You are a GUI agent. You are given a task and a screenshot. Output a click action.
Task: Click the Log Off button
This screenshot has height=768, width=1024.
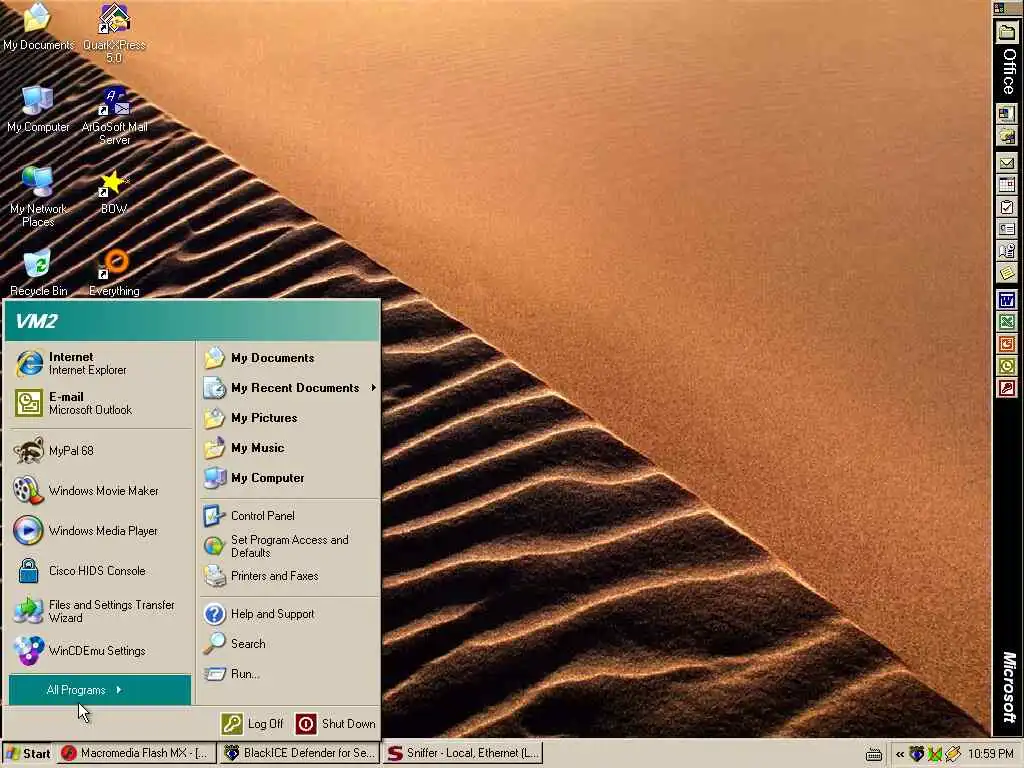pos(253,724)
